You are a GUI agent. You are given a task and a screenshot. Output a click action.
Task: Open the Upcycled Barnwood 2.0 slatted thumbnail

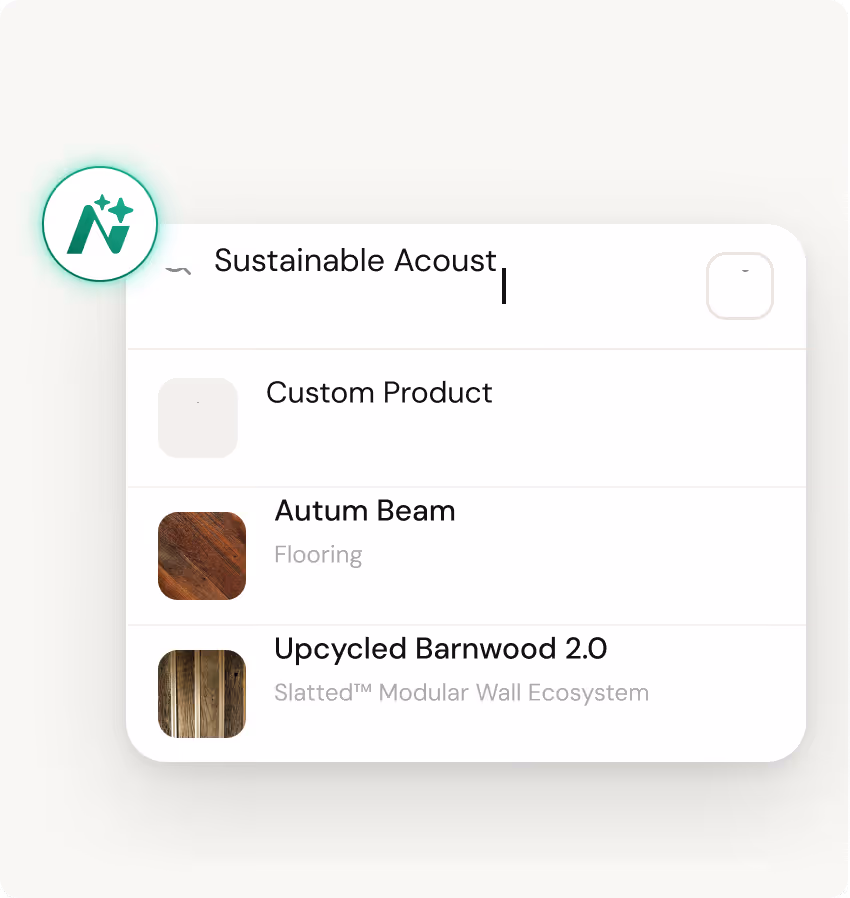coord(202,694)
